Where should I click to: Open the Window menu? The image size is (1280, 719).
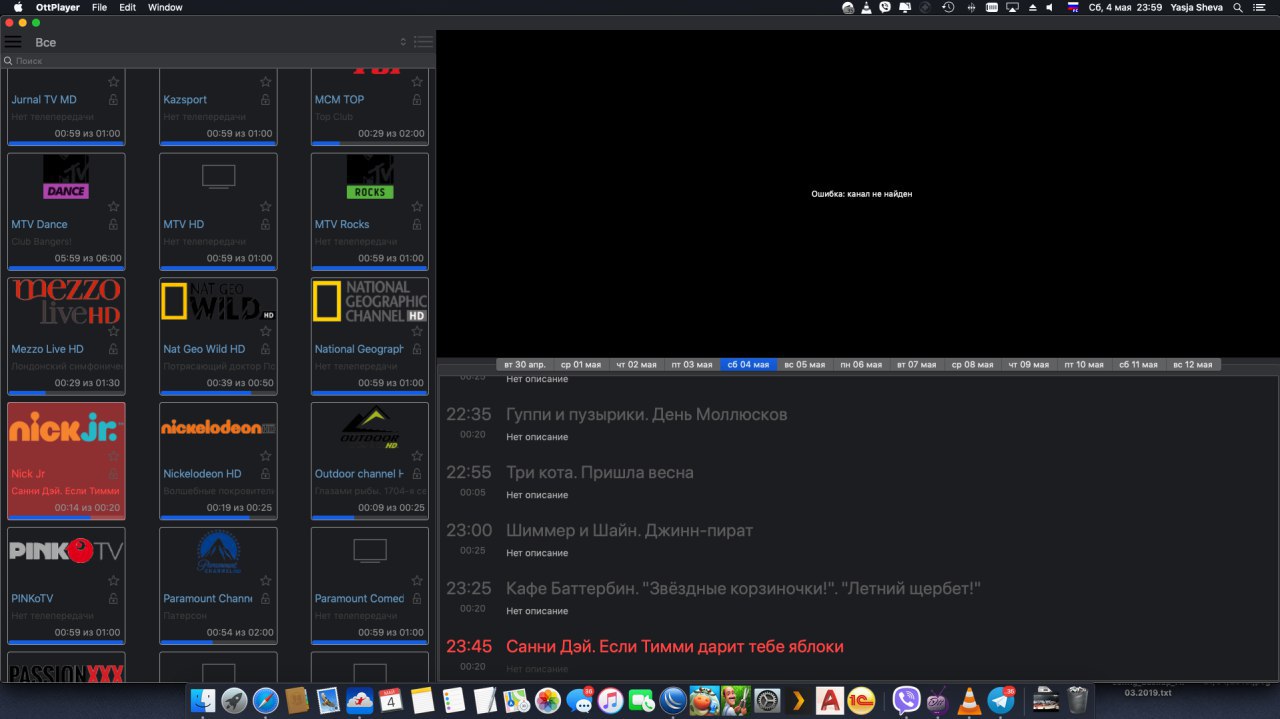tap(165, 7)
